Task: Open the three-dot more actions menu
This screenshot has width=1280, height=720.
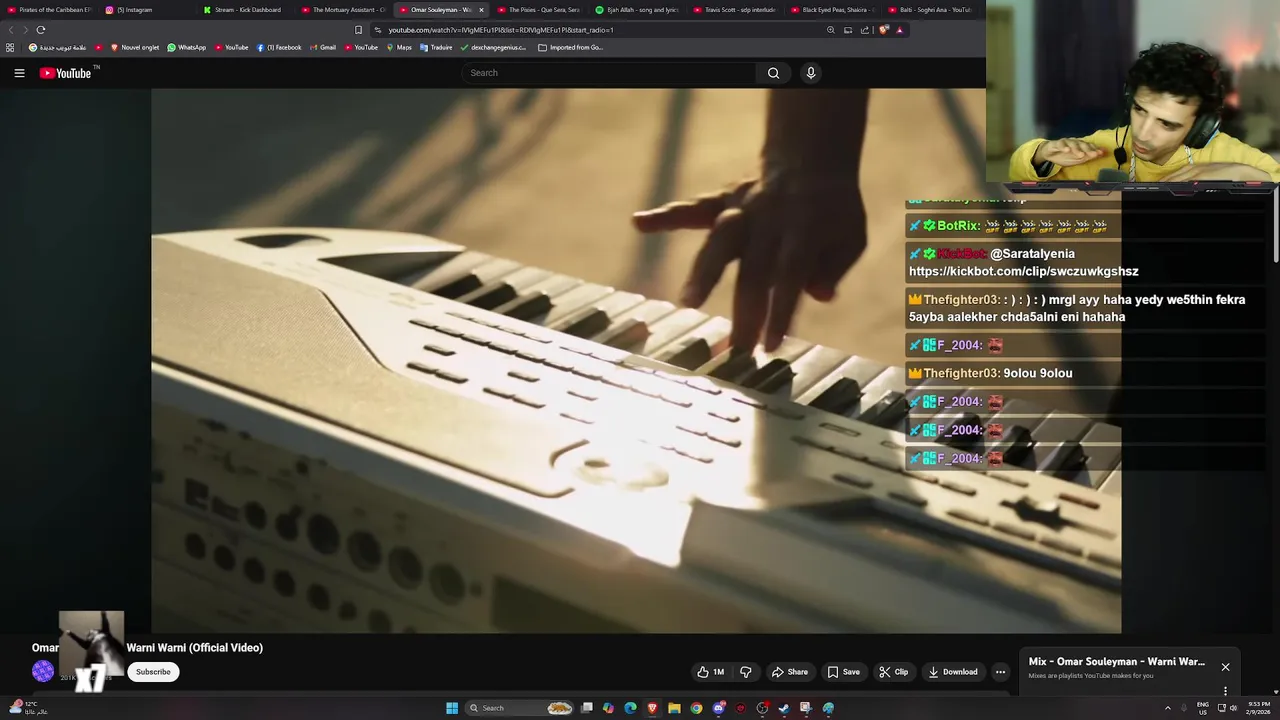Action: click(x=1000, y=672)
